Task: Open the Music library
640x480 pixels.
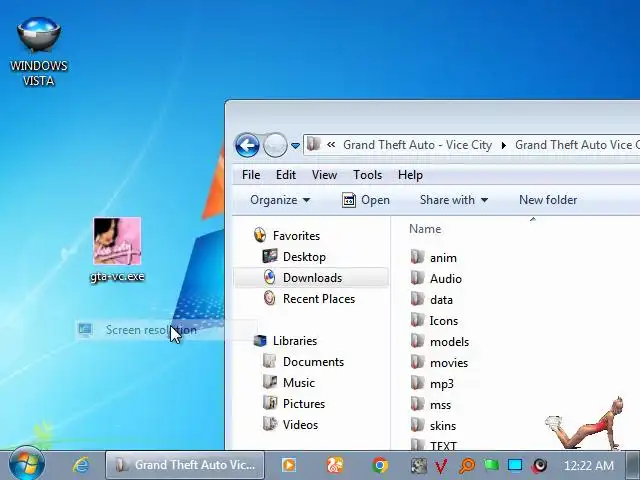Action: click(x=299, y=383)
